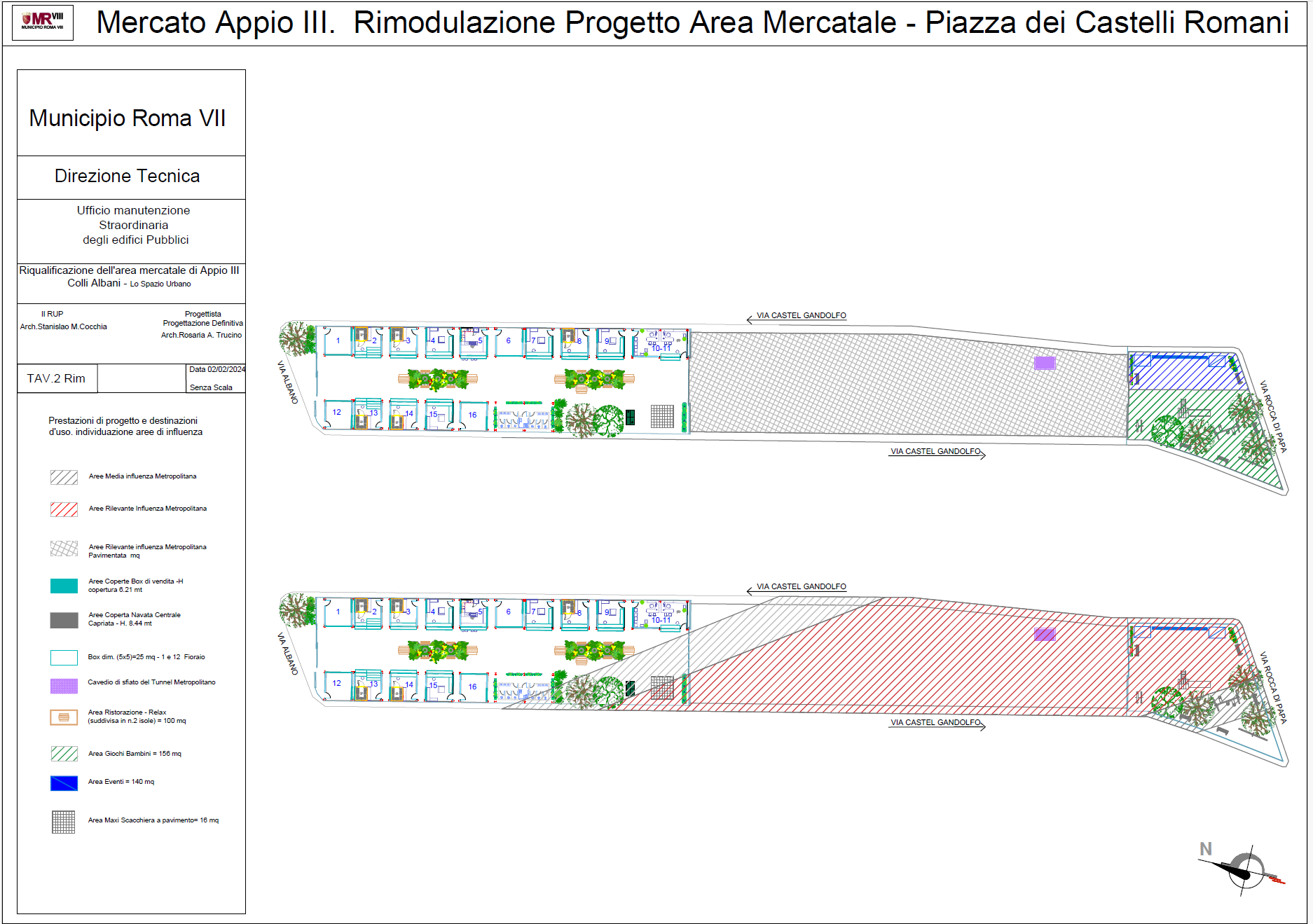This screenshot has height=924, width=1313.
Task: Click the crosshatch swatch for Pavimentata mq area
Action: coord(64,549)
